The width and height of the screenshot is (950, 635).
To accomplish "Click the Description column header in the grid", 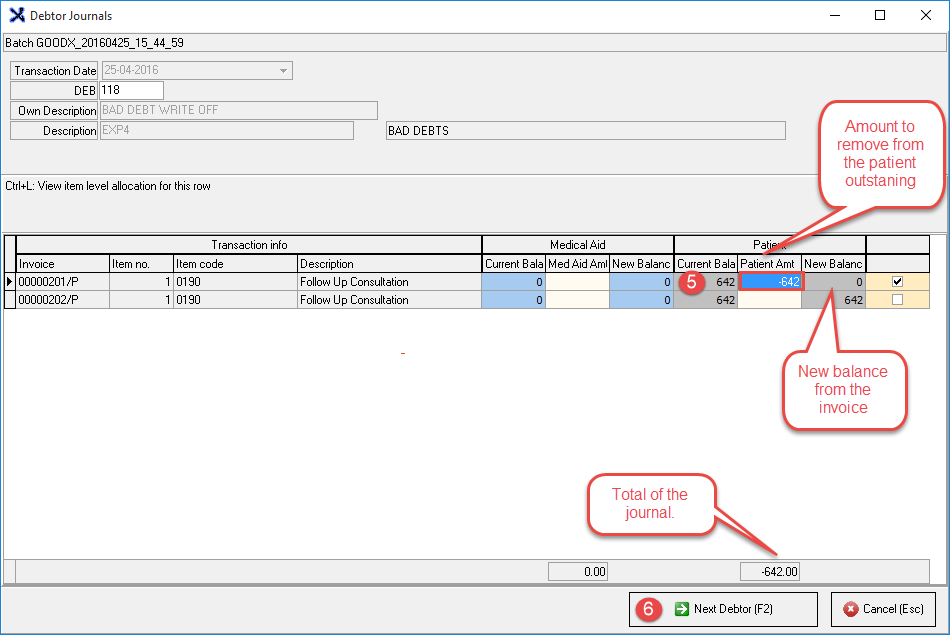I will (x=389, y=264).
